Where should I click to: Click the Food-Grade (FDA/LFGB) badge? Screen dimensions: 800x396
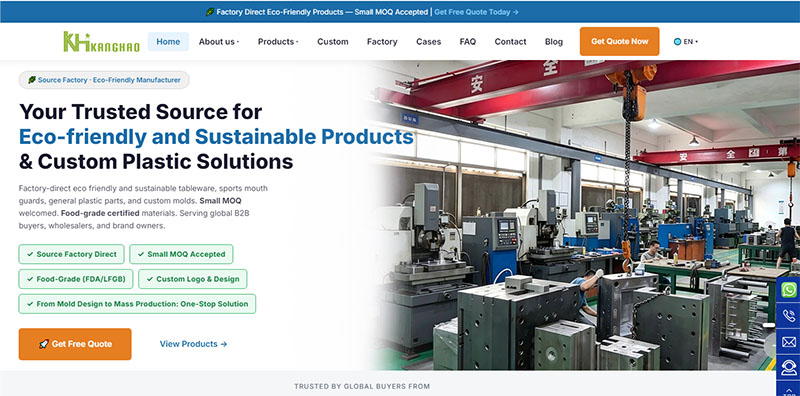76,279
